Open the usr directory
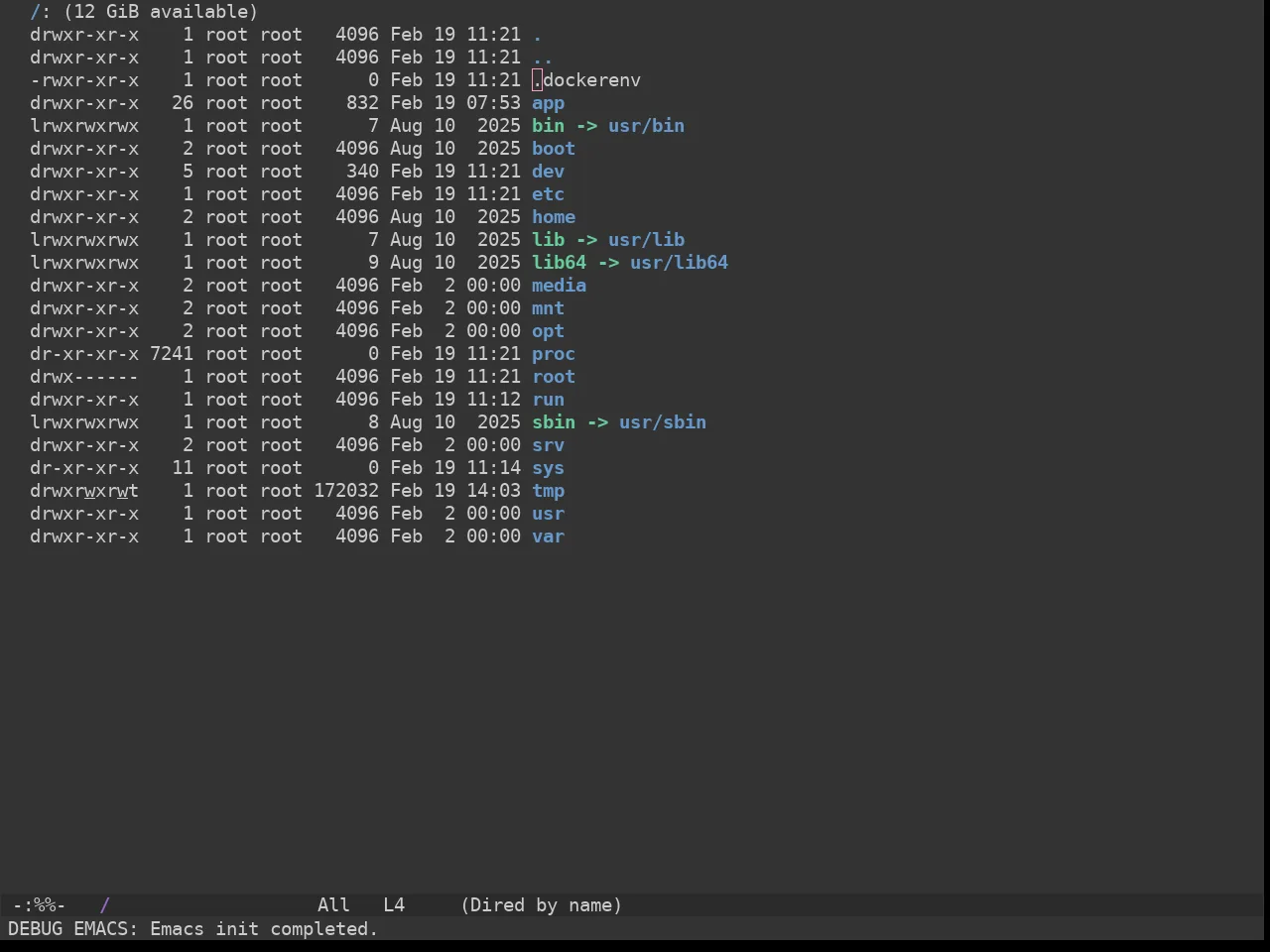This screenshot has width=1270, height=952. pyautogui.click(x=548, y=514)
